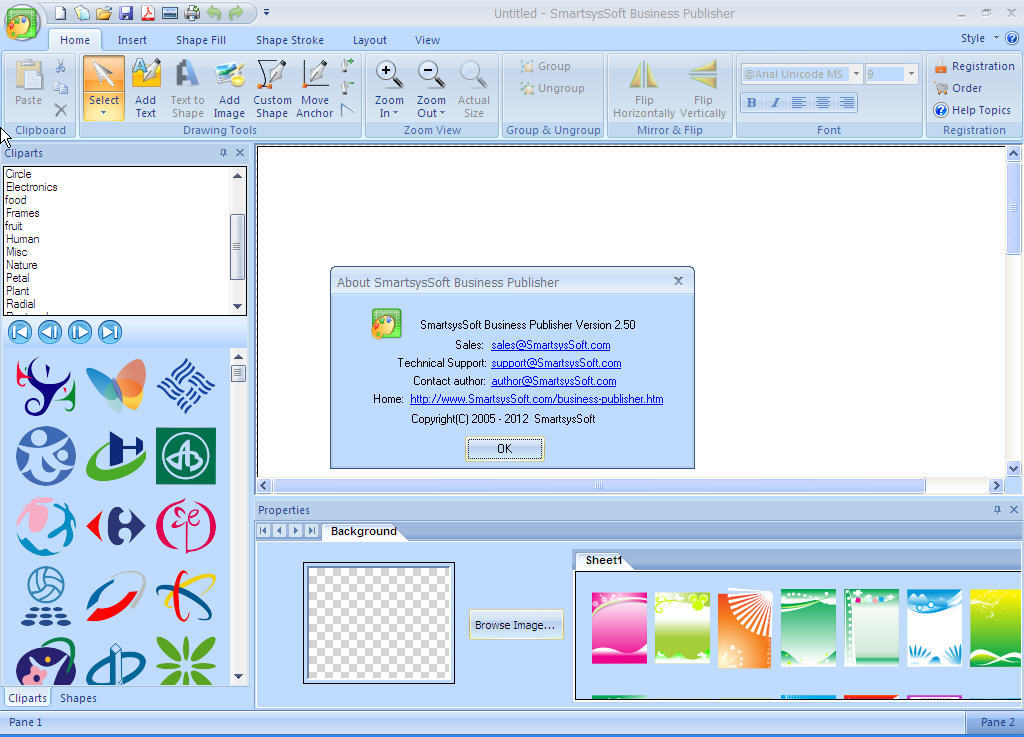Open the Select tool dropdown arrow

104,114
